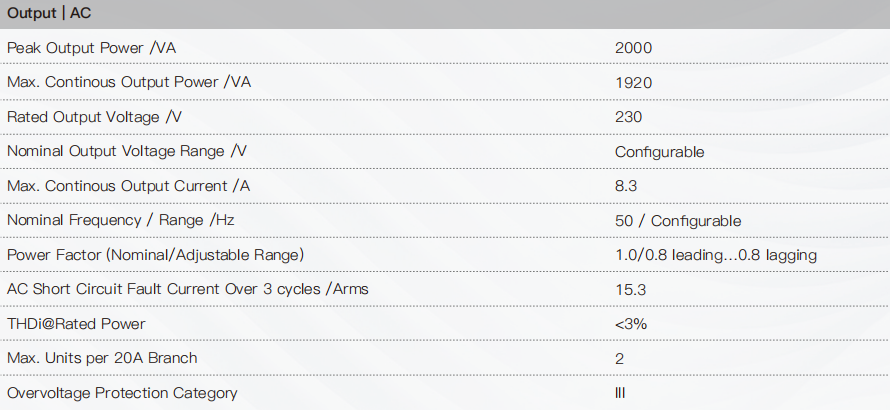Click the 230 rated voltage value
This screenshot has height=410, width=890.
[x=628, y=117]
